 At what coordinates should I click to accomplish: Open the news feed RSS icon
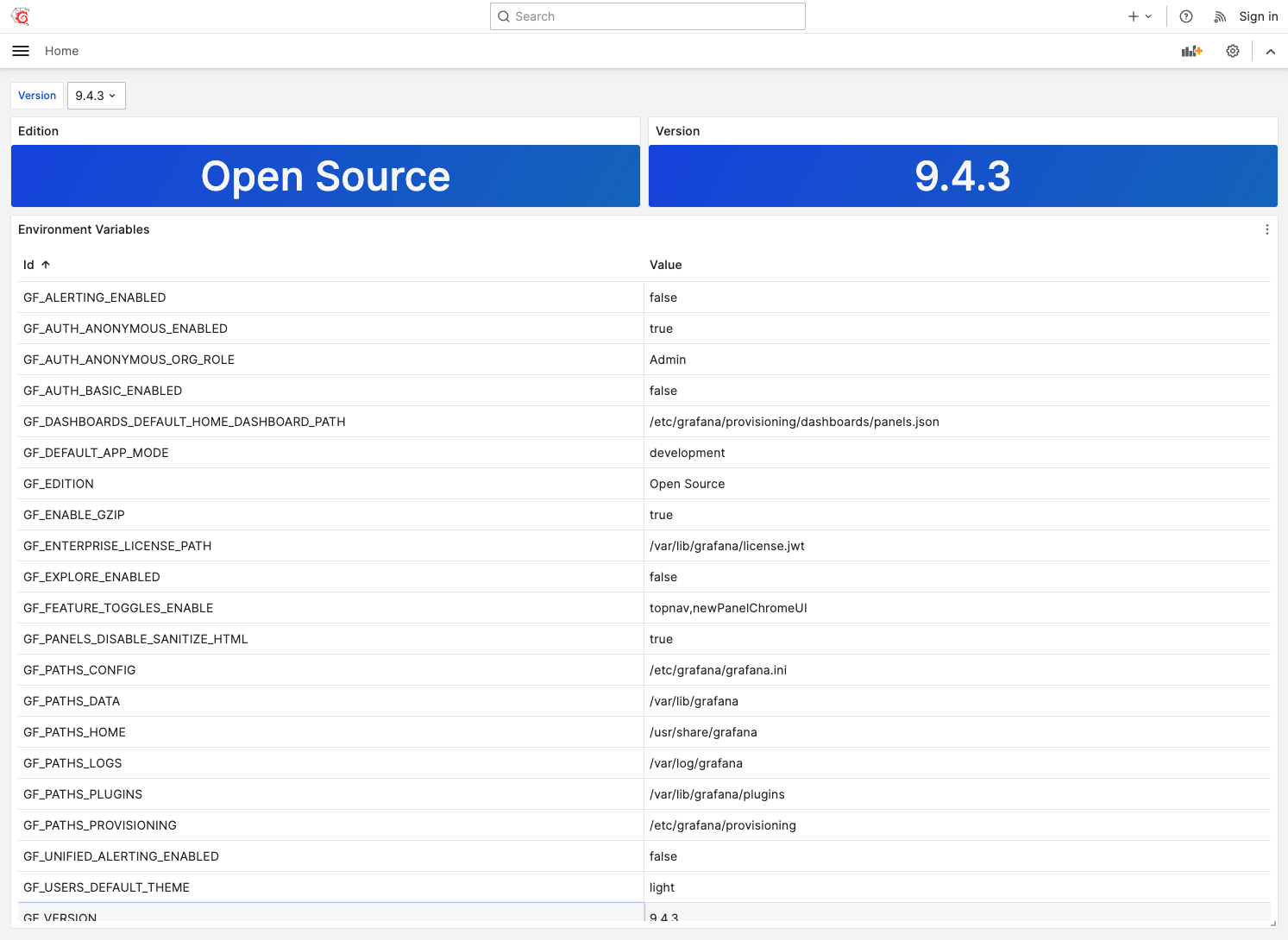pos(1220,16)
